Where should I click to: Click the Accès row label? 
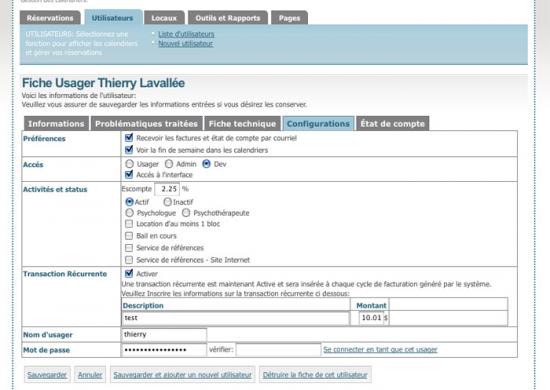(33, 164)
